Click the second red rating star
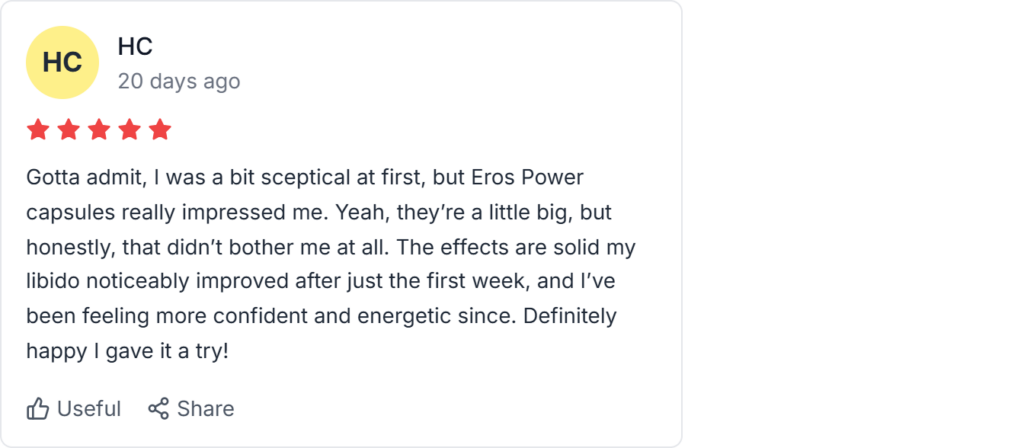Image resolution: width=1024 pixels, height=448 pixels. (69, 130)
